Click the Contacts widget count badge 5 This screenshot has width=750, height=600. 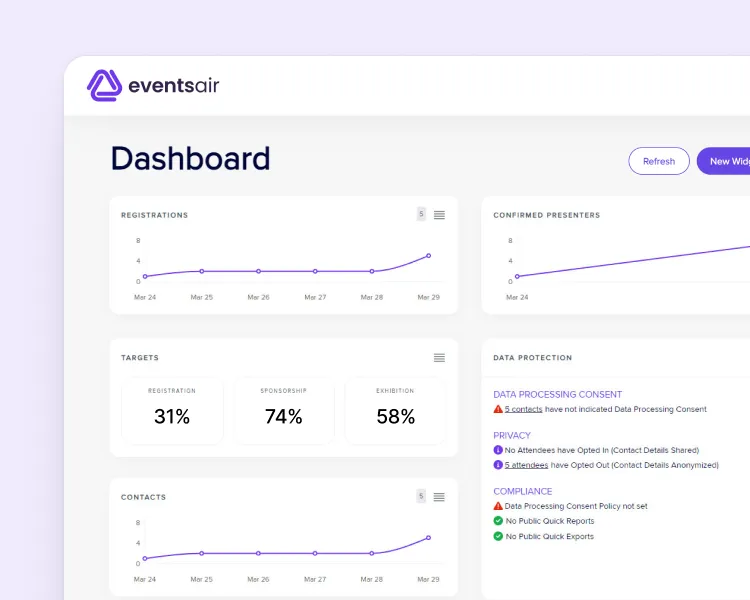421,496
